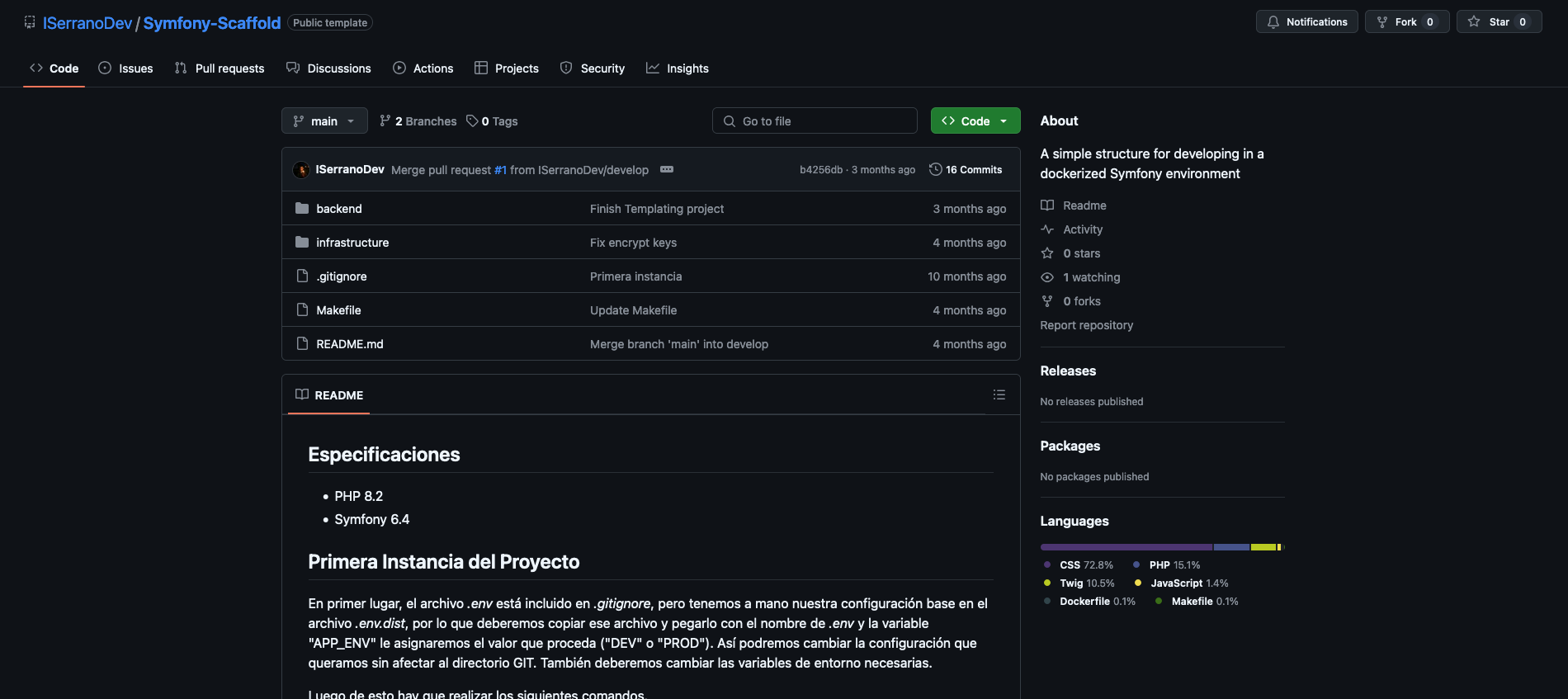Click the Go to file search field
Screen dimensions: 1568x699
[x=815, y=120]
